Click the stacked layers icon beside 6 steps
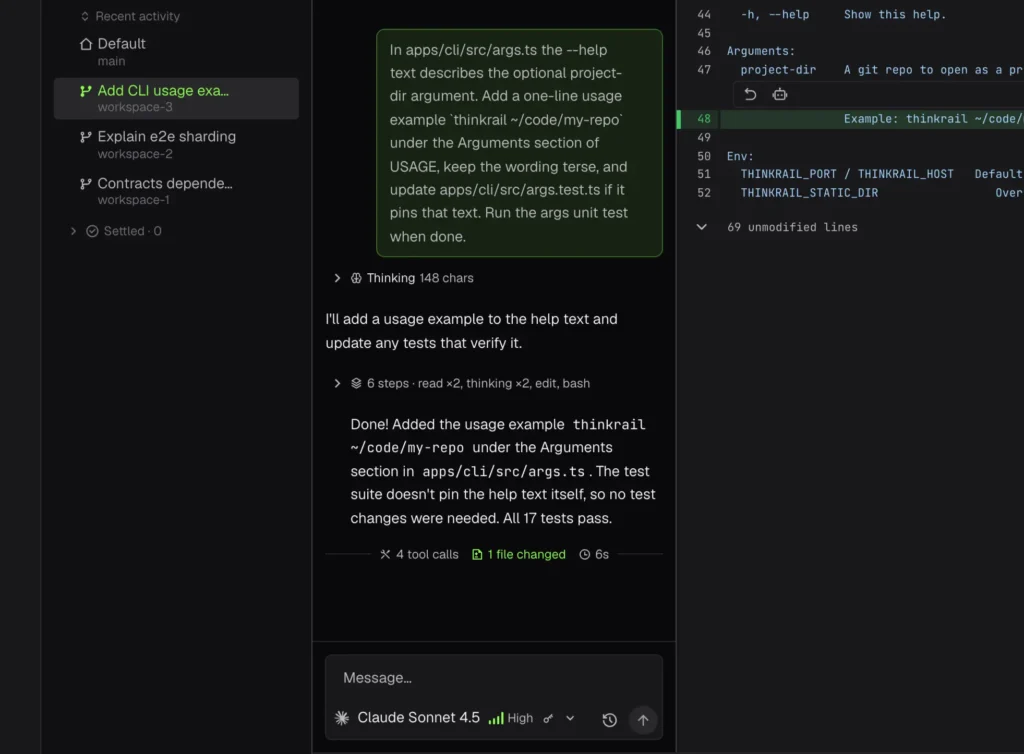Viewport: 1024px width, 754px height. [x=356, y=383]
